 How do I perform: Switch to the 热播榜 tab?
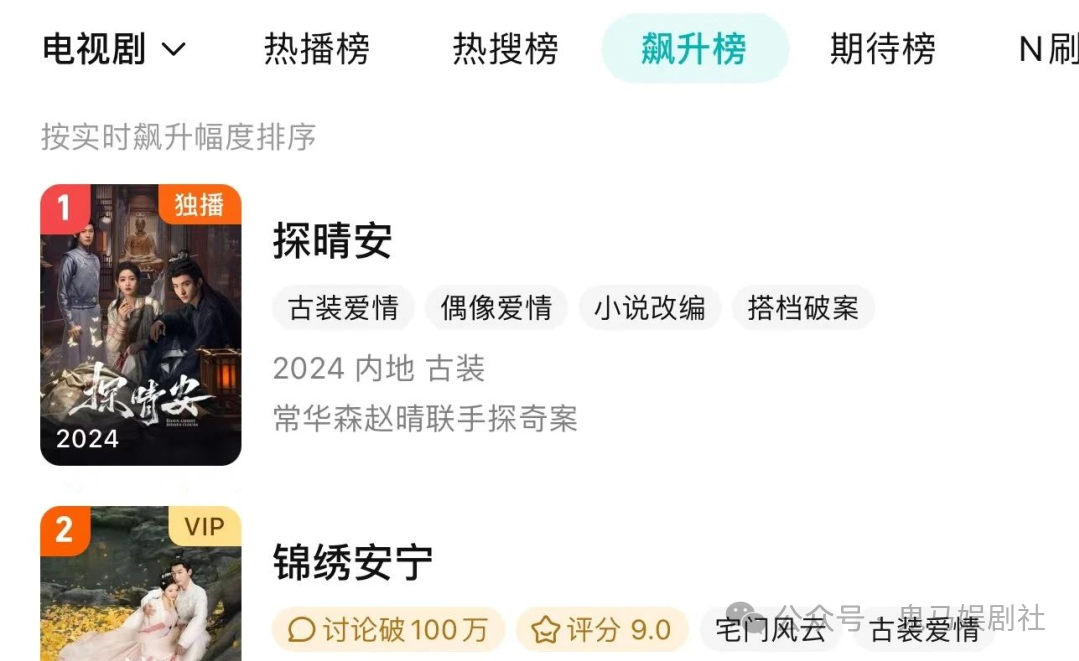pos(317,49)
